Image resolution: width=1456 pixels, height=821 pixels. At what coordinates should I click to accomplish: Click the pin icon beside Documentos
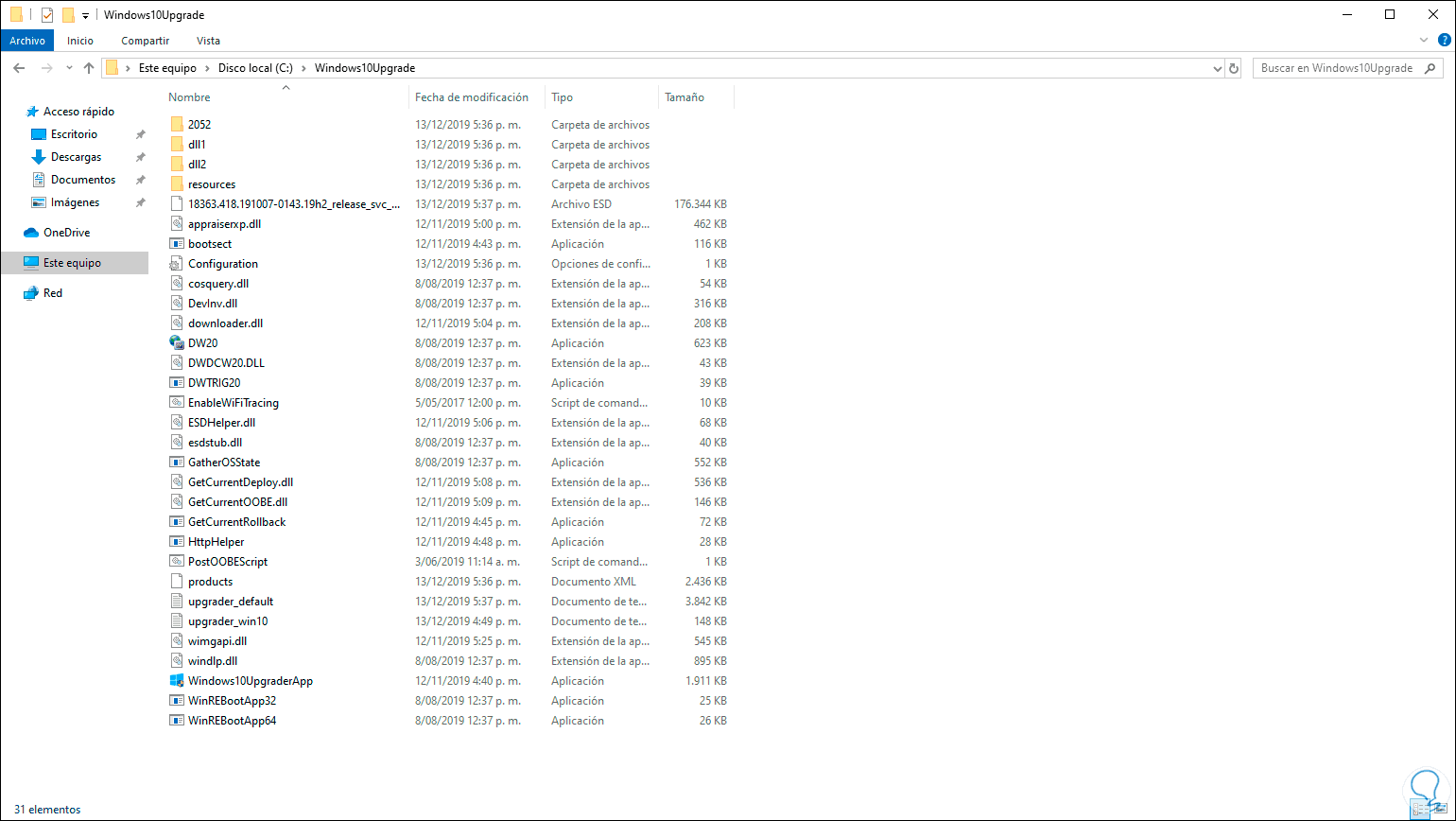140,180
